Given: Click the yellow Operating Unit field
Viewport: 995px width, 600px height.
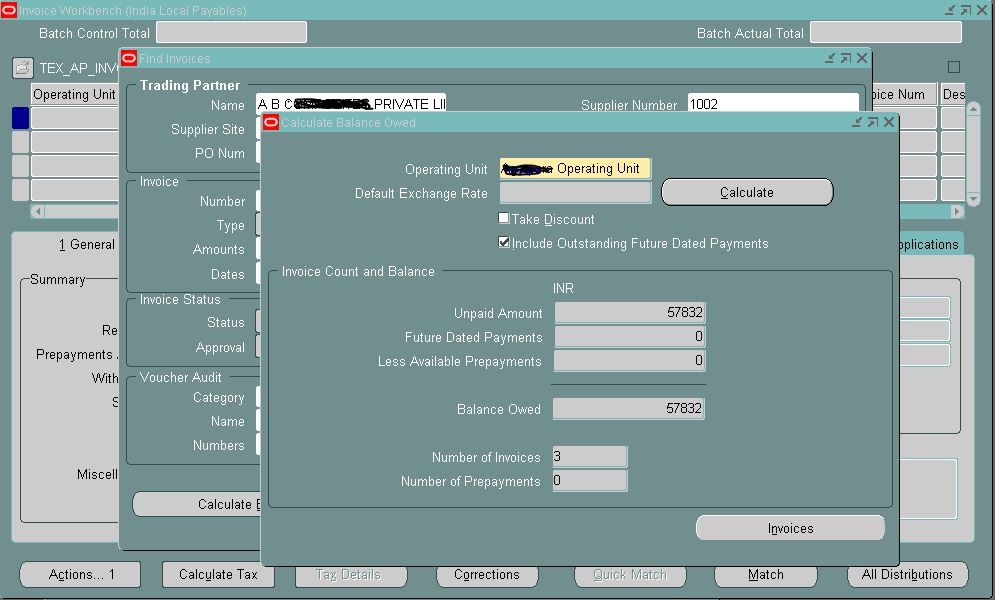Looking at the screenshot, I should click(x=574, y=169).
